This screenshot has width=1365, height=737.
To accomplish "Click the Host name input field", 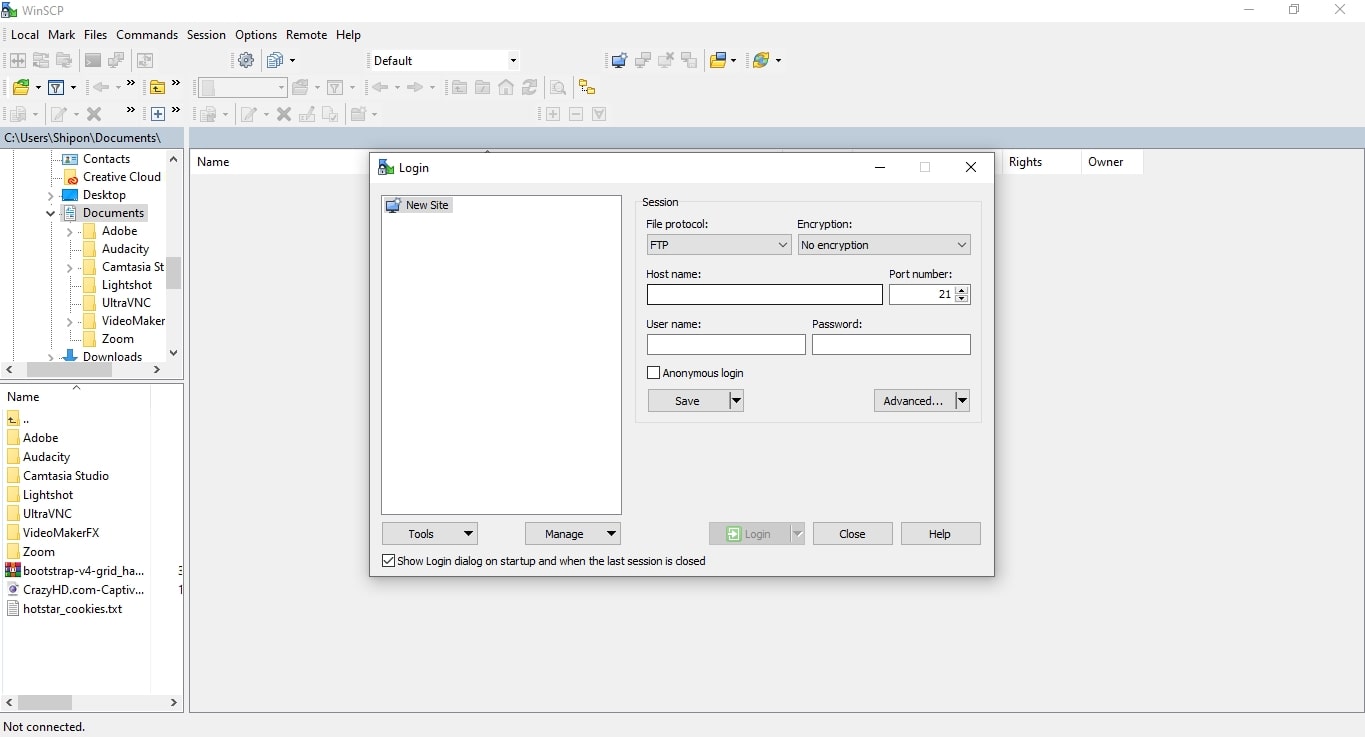I will (765, 295).
